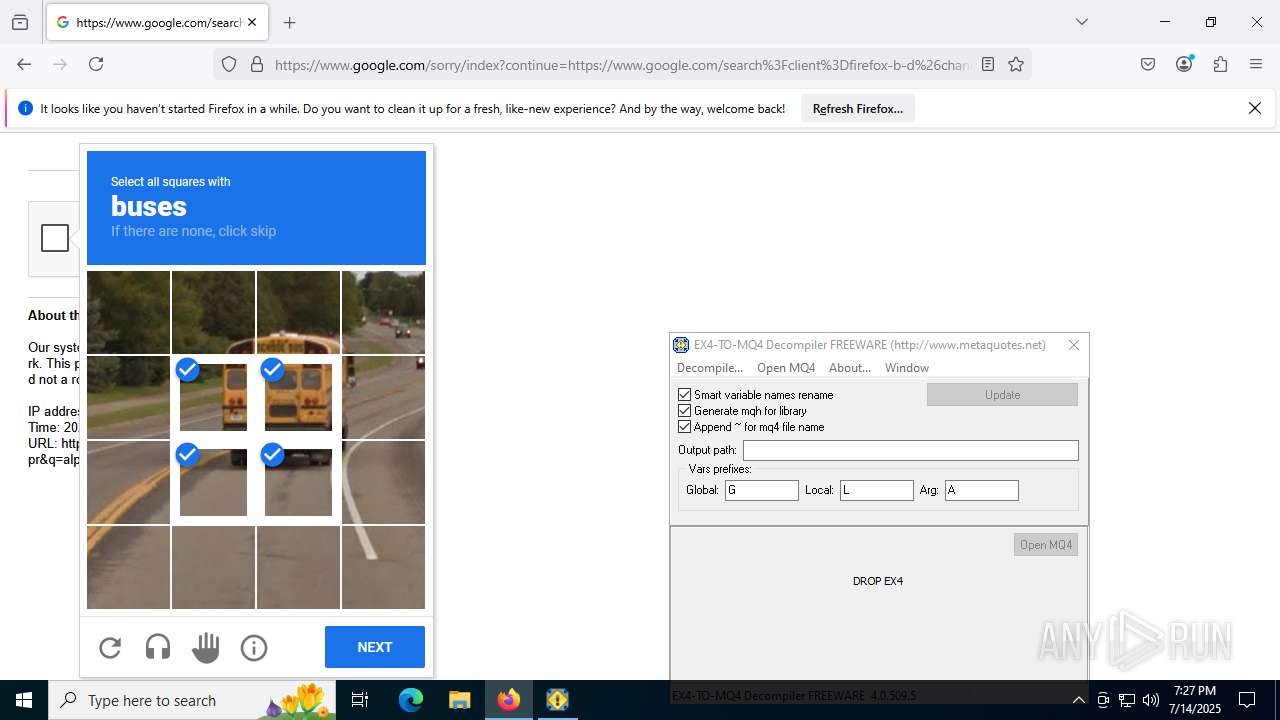This screenshot has width=1280, height=720.
Task: Close the Google search tab
Action: (x=252, y=22)
